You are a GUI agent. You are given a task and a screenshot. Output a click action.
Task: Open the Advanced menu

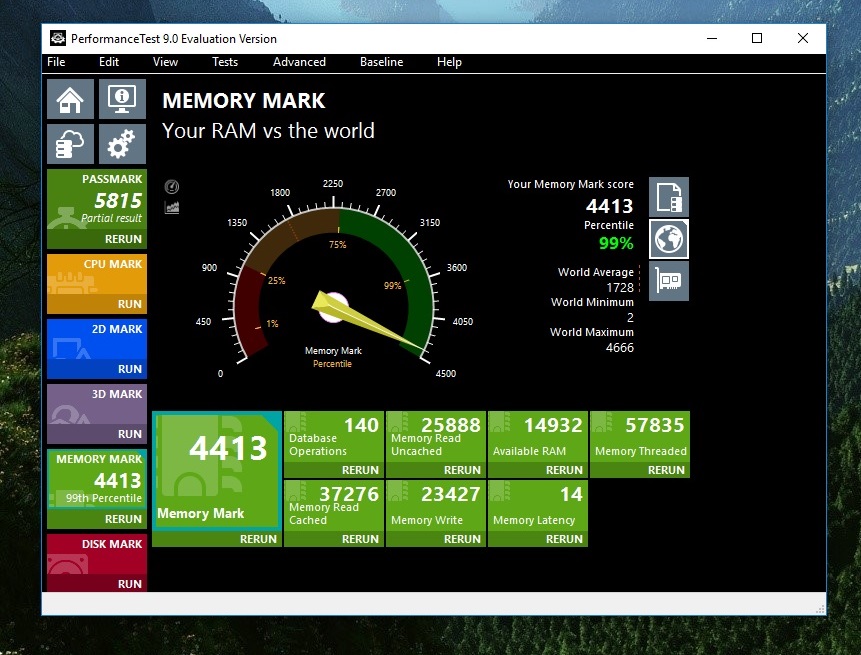coord(299,62)
